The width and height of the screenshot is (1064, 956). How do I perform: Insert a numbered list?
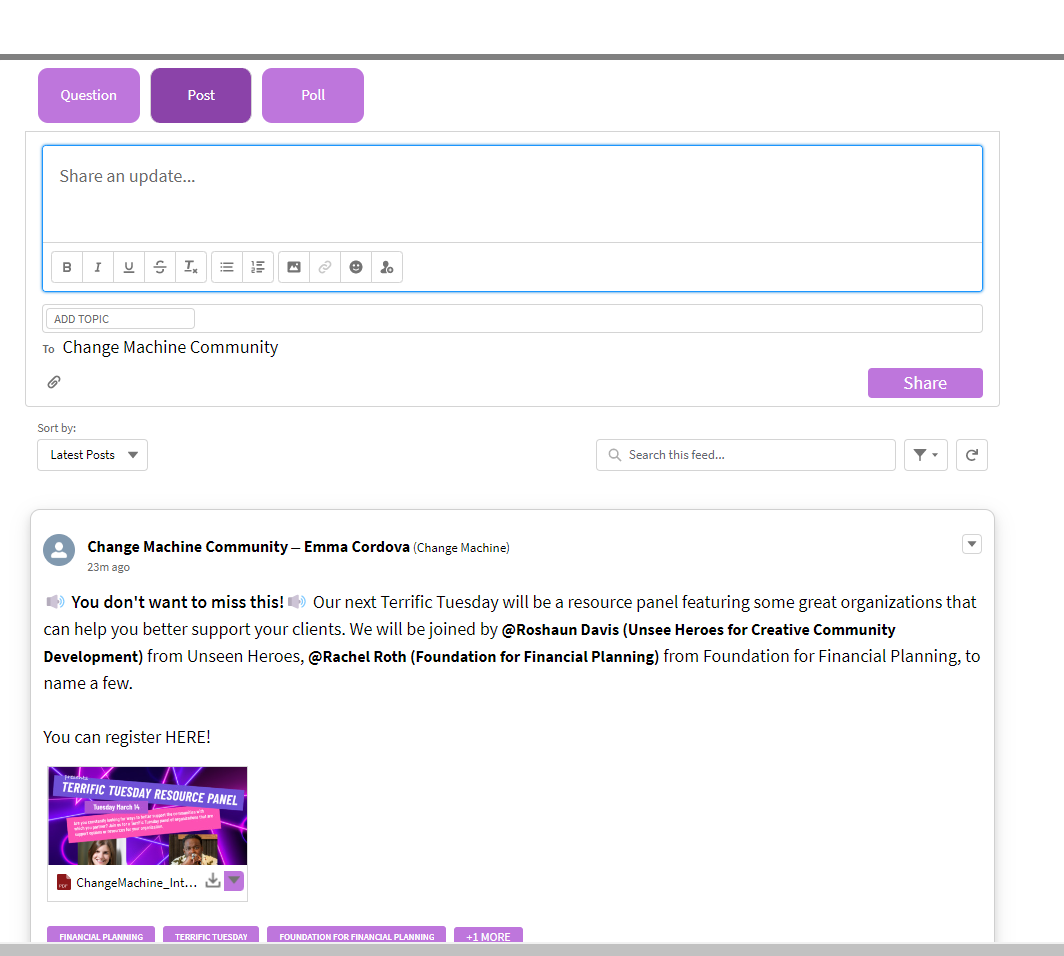click(x=258, y=267)
